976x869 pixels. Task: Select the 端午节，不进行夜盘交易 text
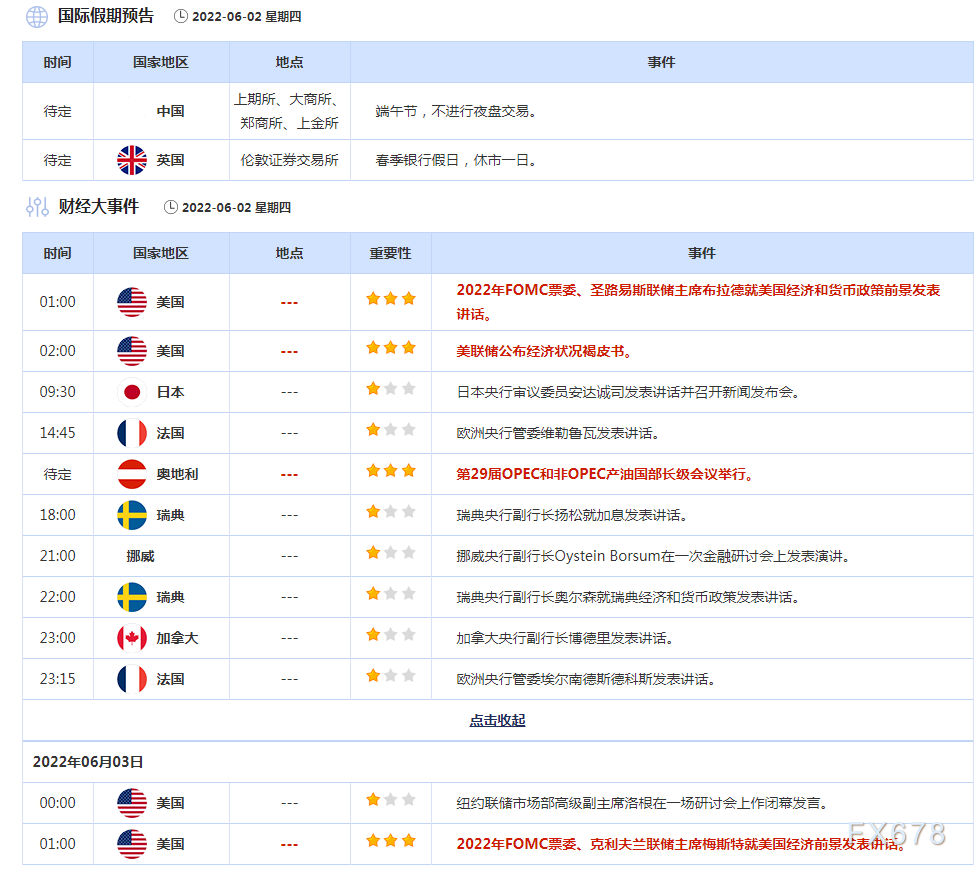(x=456, y=111)
